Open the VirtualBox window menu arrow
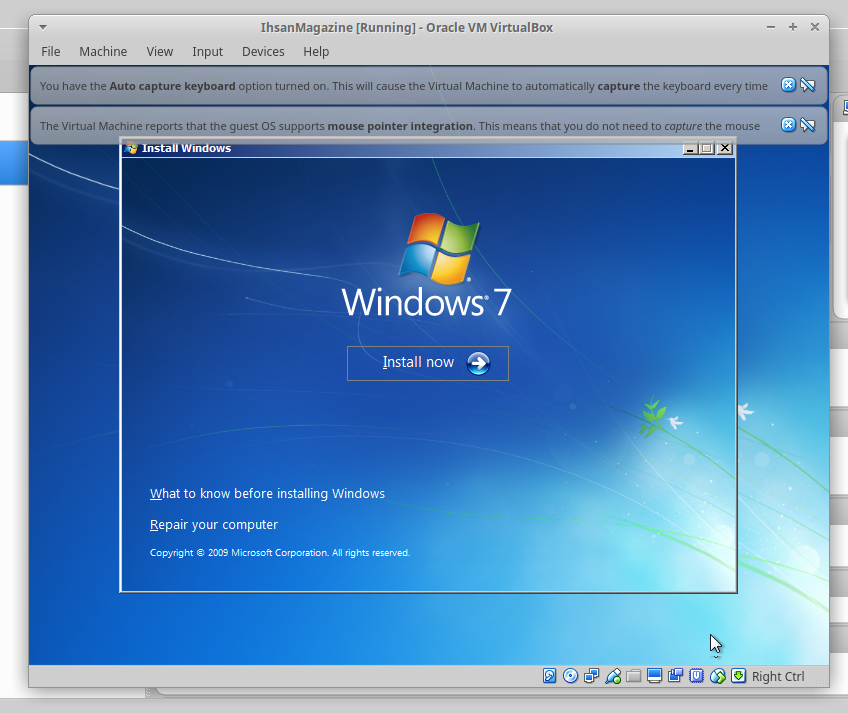The width and height of the screenshot is (848, 713). click(43, 27)
